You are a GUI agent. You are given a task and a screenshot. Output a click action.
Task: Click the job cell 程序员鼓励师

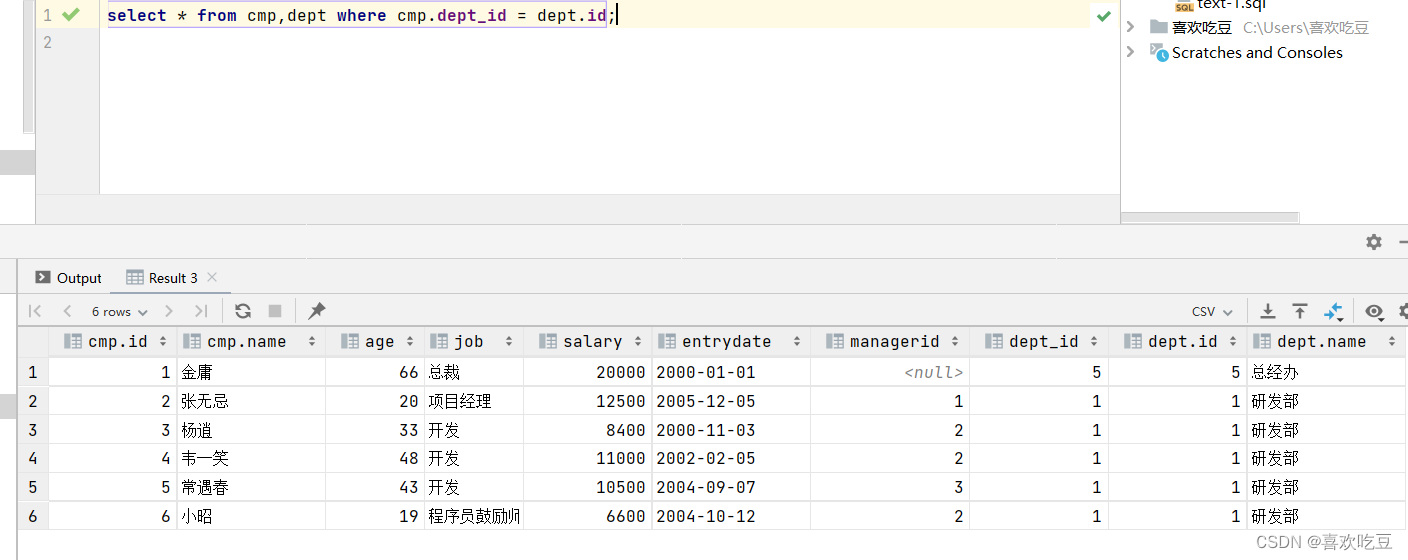pos(474,517)
